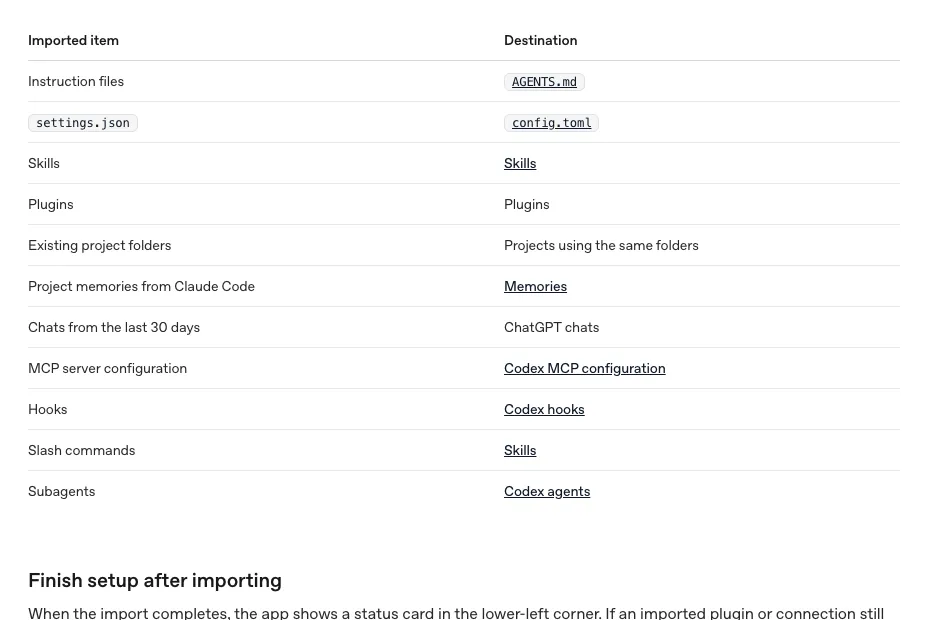Follow the Skills link in the Skills row
The height and width of the screenshot is (620, 928).
tap(520, 164)
